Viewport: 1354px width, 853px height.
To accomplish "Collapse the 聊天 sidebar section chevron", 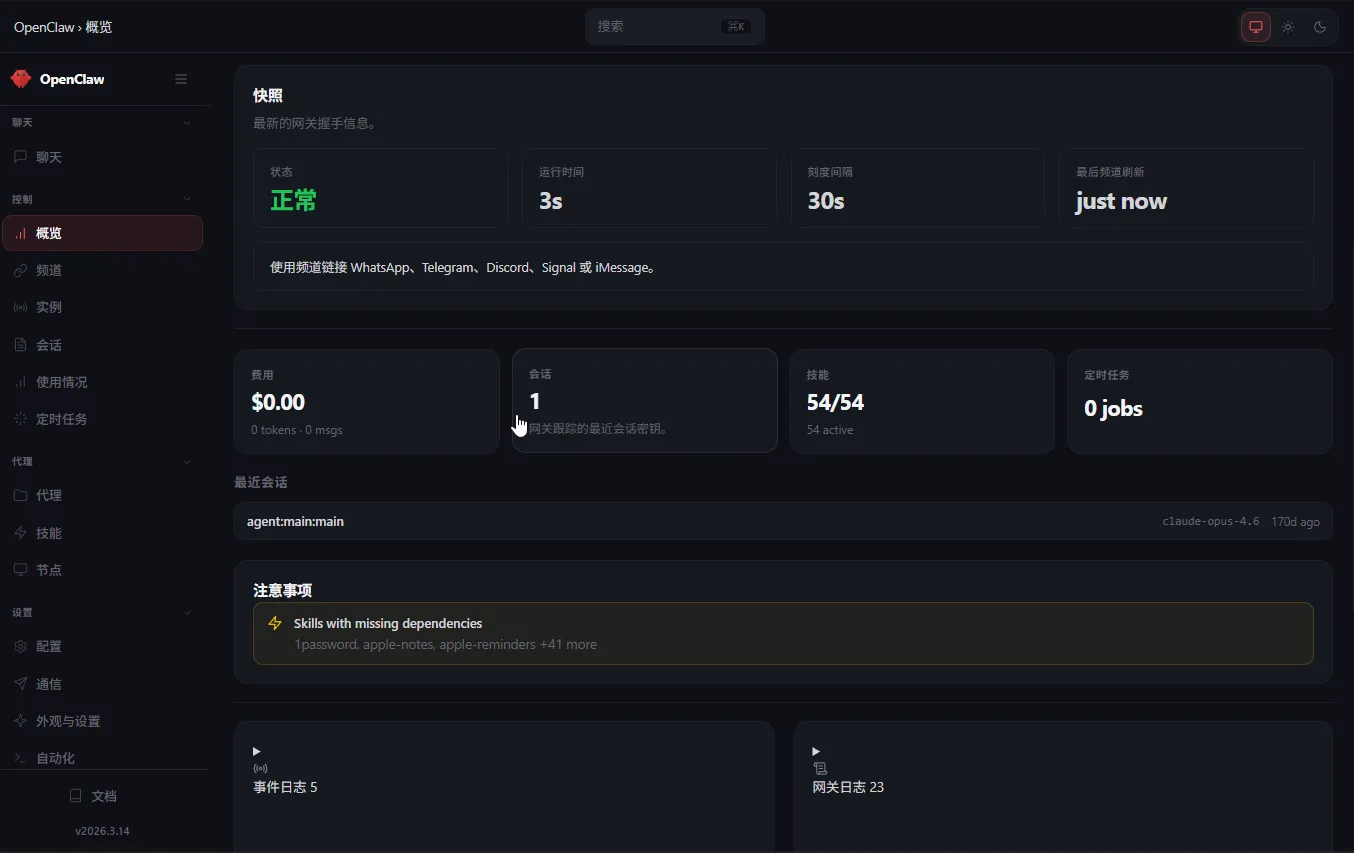I will [187, 122].
